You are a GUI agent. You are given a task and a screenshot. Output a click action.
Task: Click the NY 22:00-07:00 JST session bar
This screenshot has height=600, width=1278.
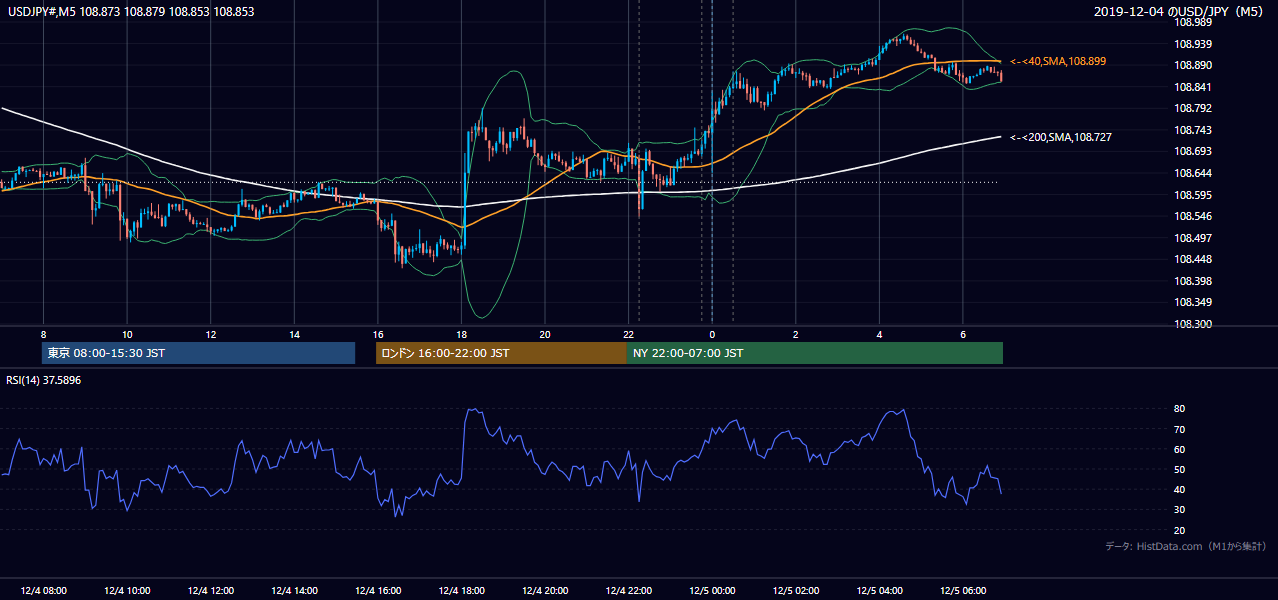pyautogui.click(x=815, y=353)
